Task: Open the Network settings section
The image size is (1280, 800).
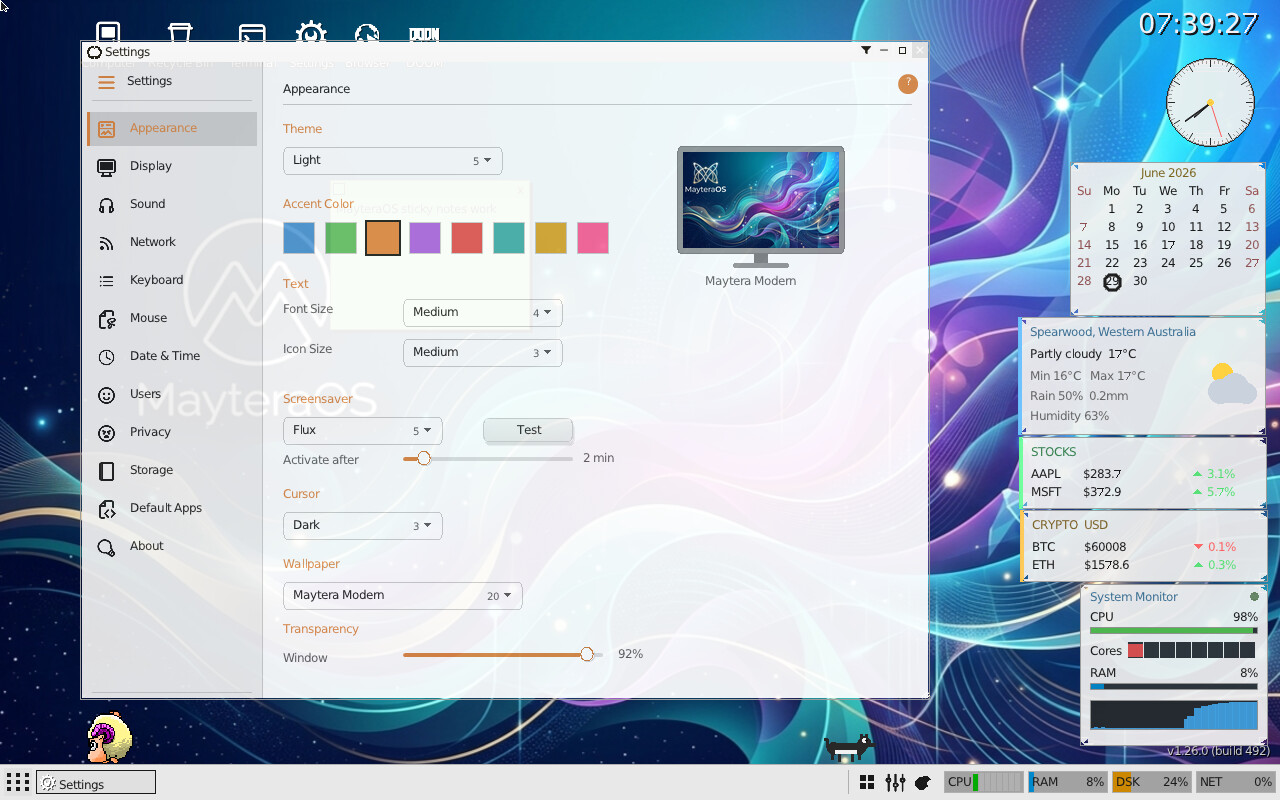Action: [x=171, y=242]
